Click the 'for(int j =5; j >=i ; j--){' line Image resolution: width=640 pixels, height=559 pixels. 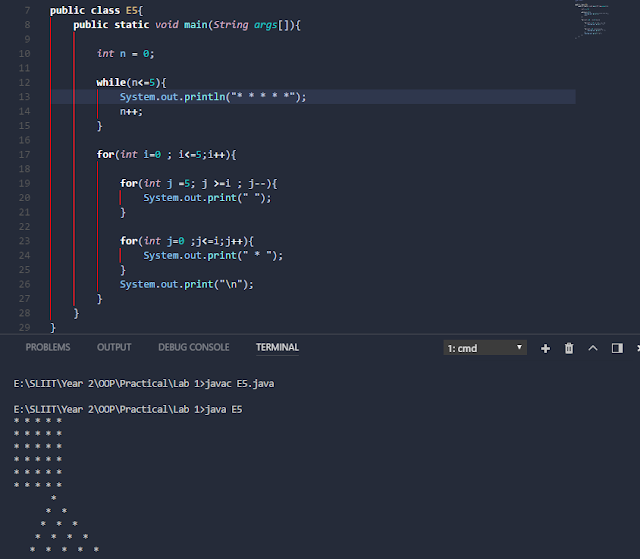(x=198, y=184)
